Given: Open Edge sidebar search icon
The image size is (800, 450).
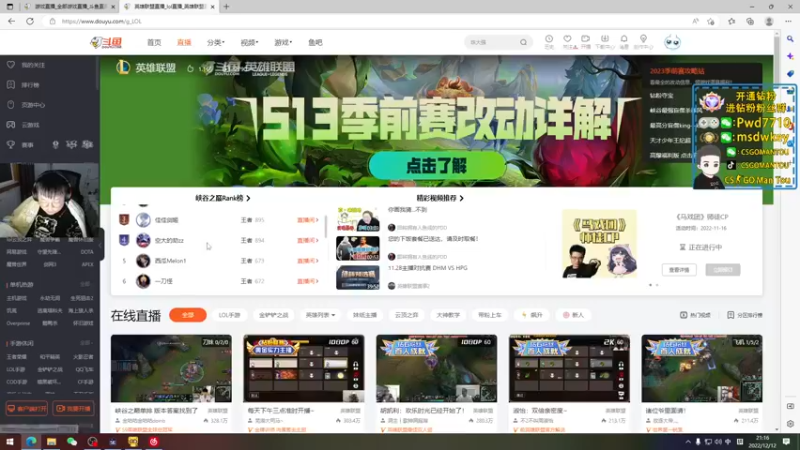Looking at the screenshot, I should pos(790,39).
